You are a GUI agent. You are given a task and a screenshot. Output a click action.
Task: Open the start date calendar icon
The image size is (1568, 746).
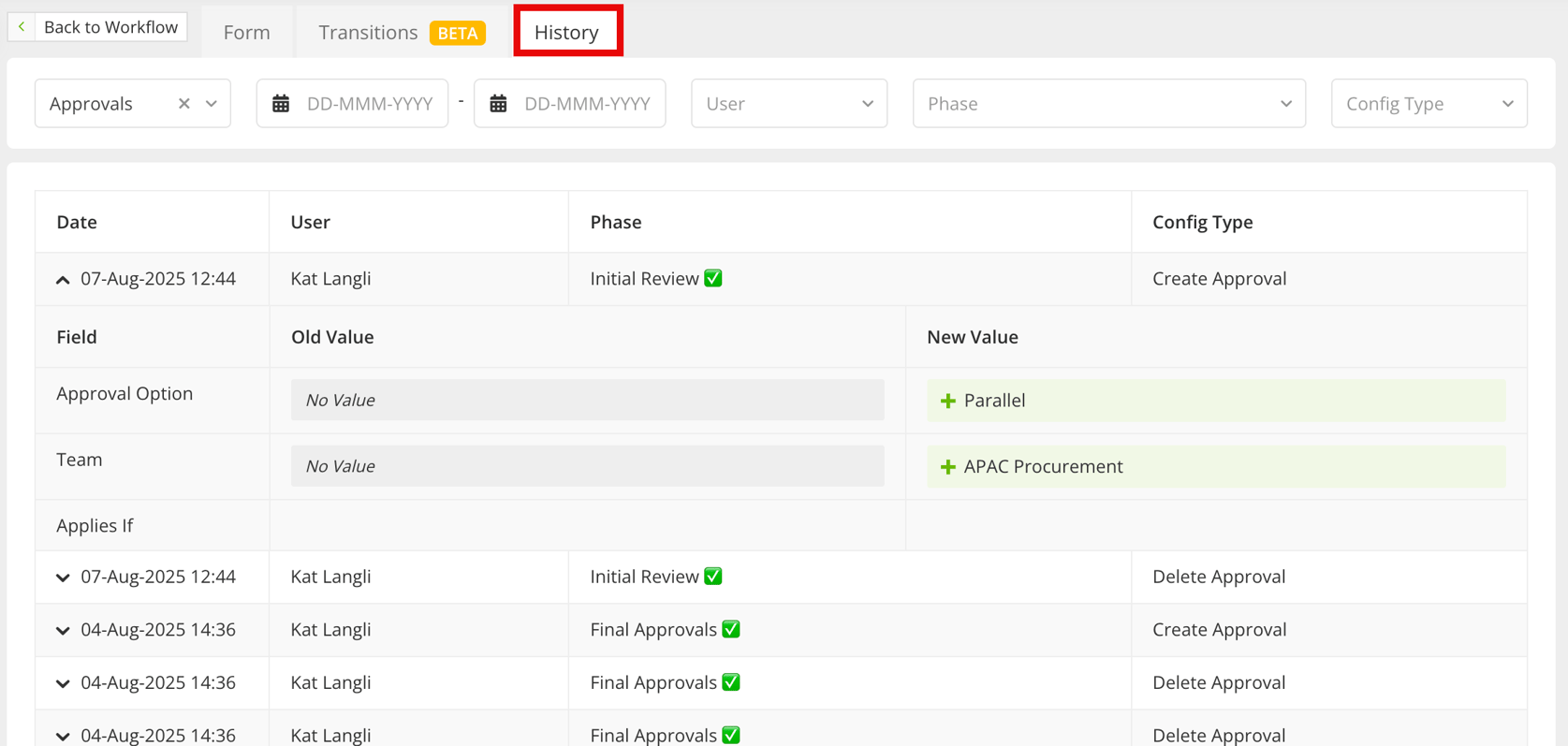click(x=281, y=104)
